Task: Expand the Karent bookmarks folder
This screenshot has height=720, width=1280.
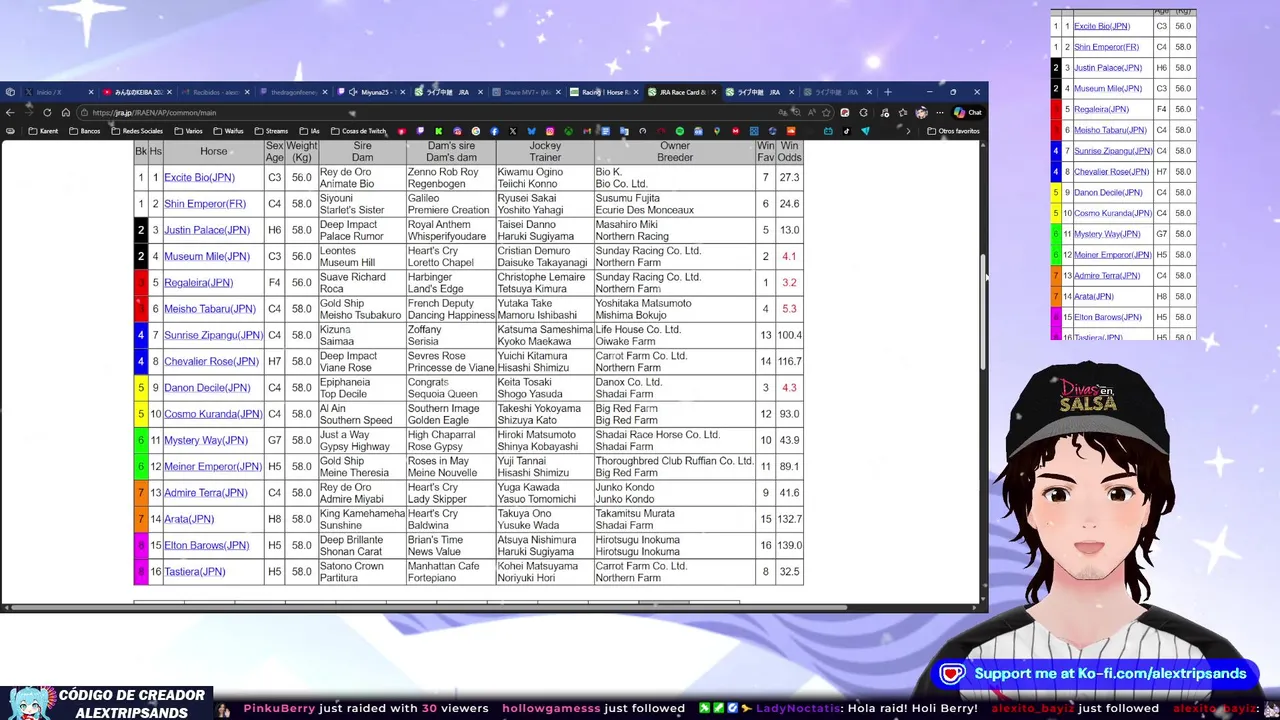Action: point(43,131)
